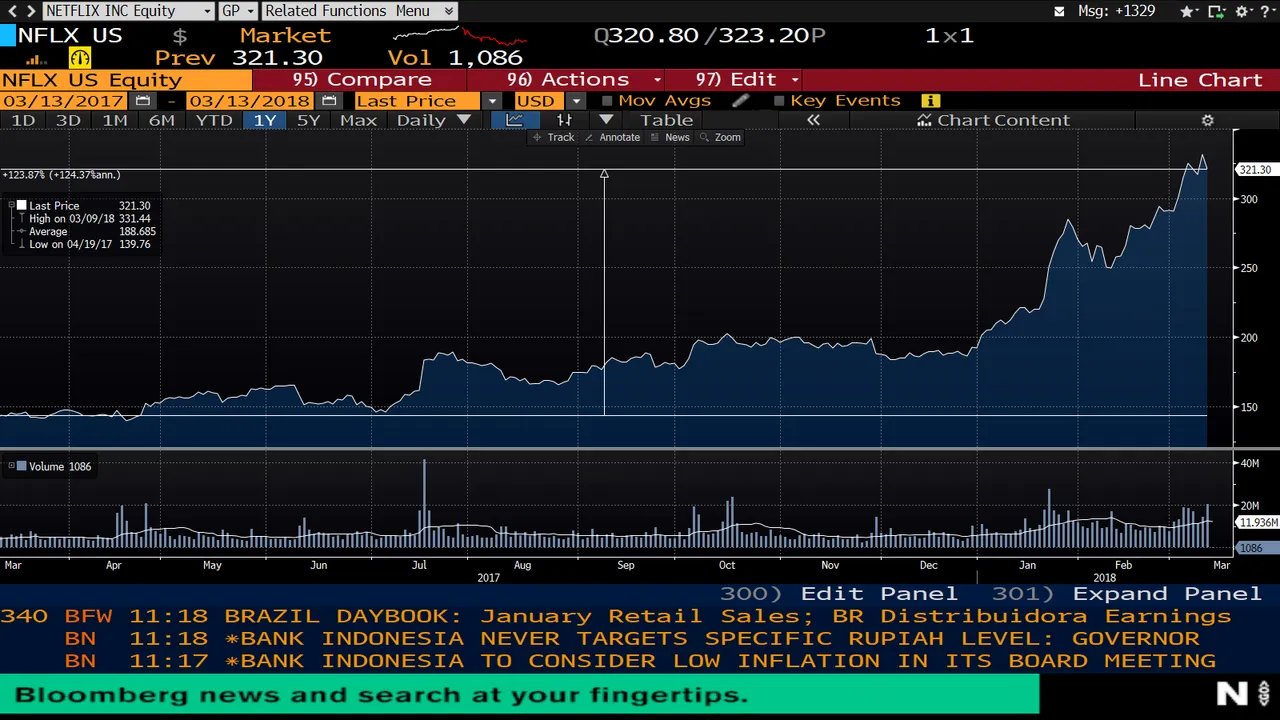Click the Annotate tool
1280x720 pixels.
[x=612, y=137]
